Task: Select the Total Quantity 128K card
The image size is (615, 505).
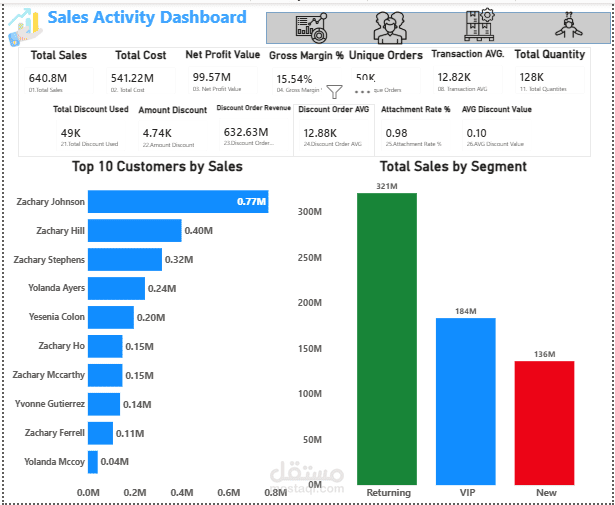Action: tap(550, 80)
